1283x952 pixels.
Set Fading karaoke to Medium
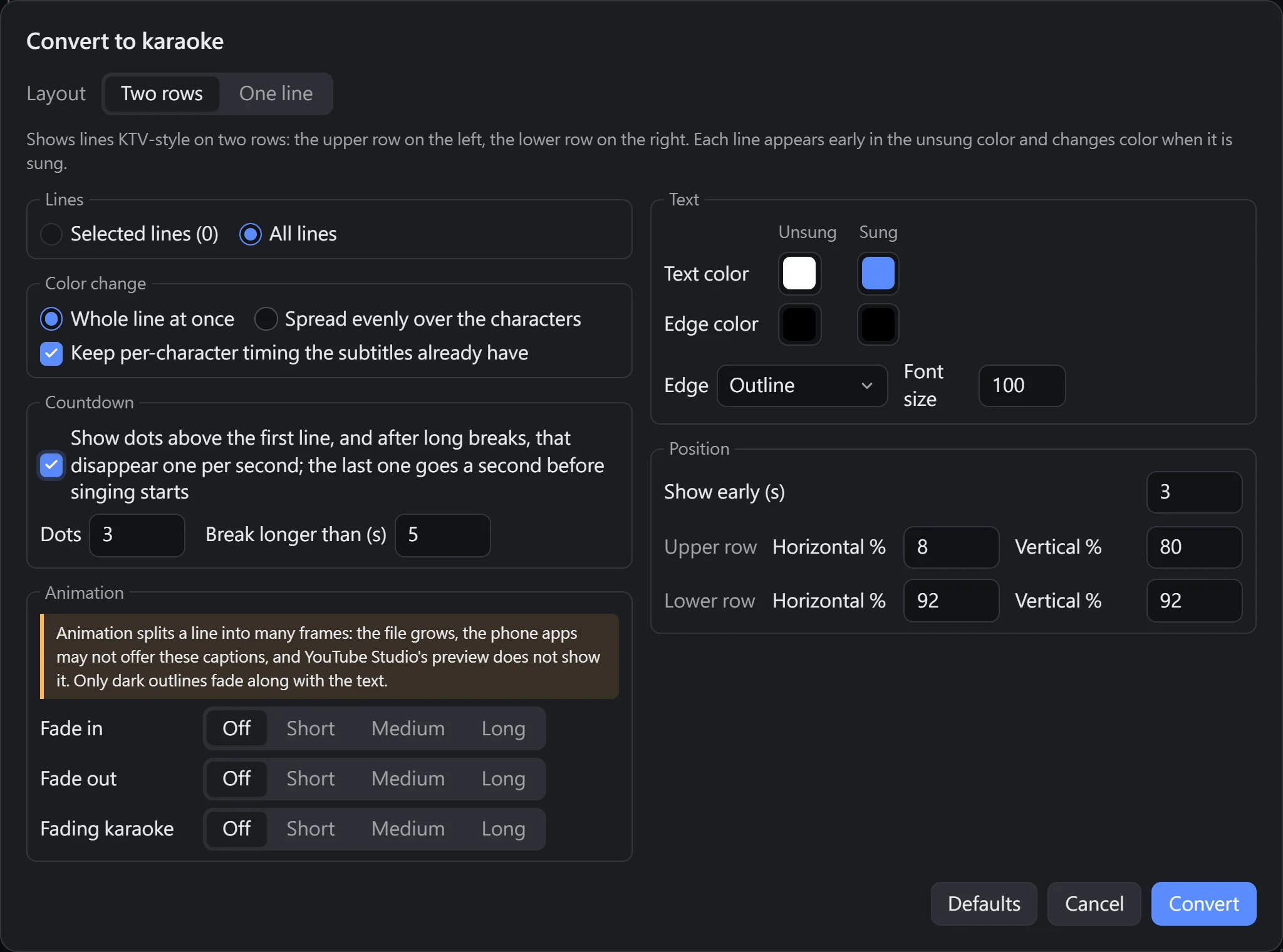click(x=408, y=829)
